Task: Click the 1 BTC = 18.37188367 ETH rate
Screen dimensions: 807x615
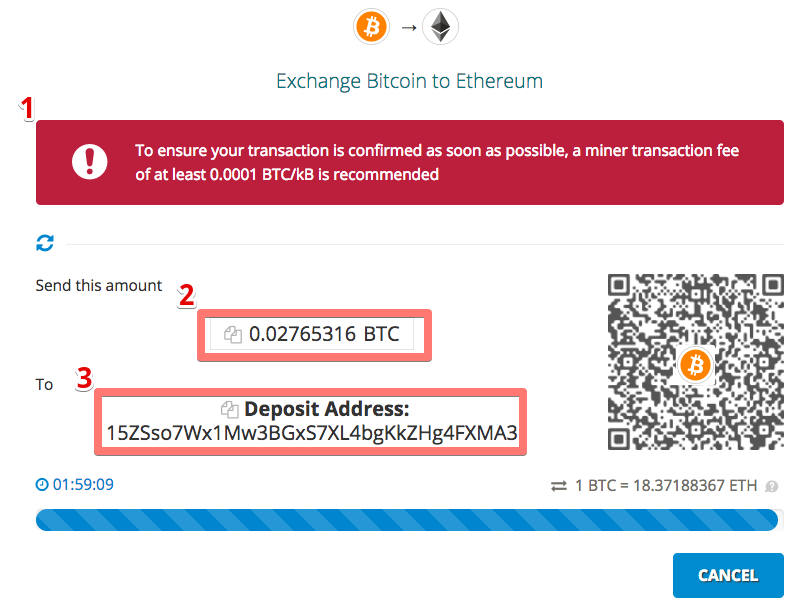Action: 666,486
